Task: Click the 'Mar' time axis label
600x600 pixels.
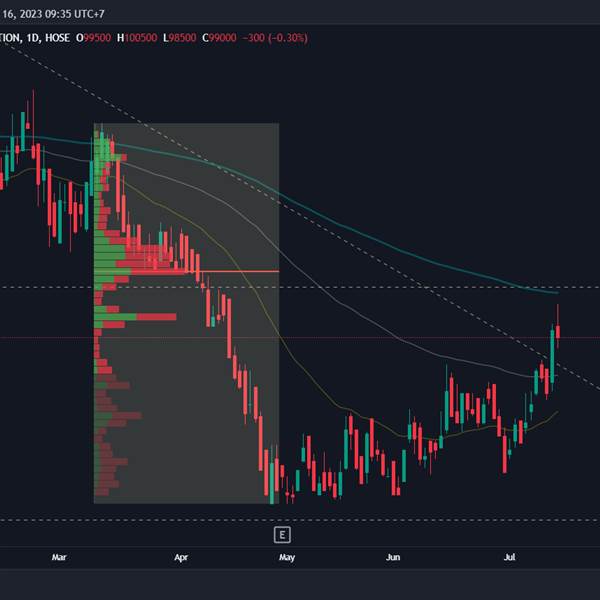Action: coord(59,557)
